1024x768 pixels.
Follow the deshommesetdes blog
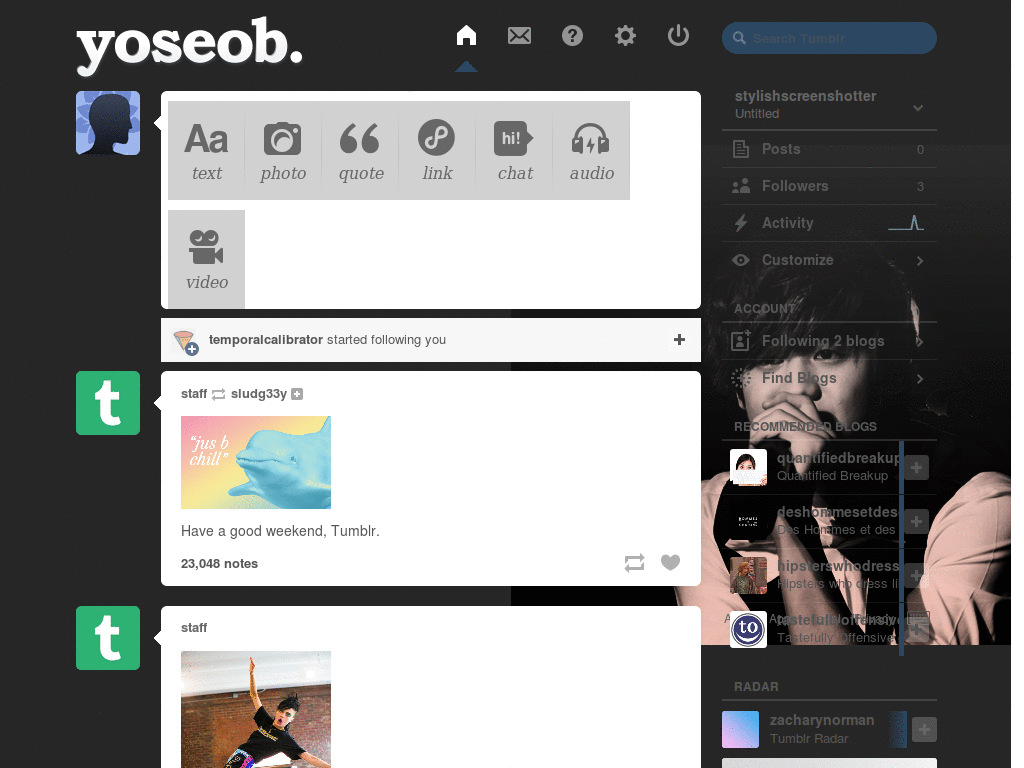point(916,522)
